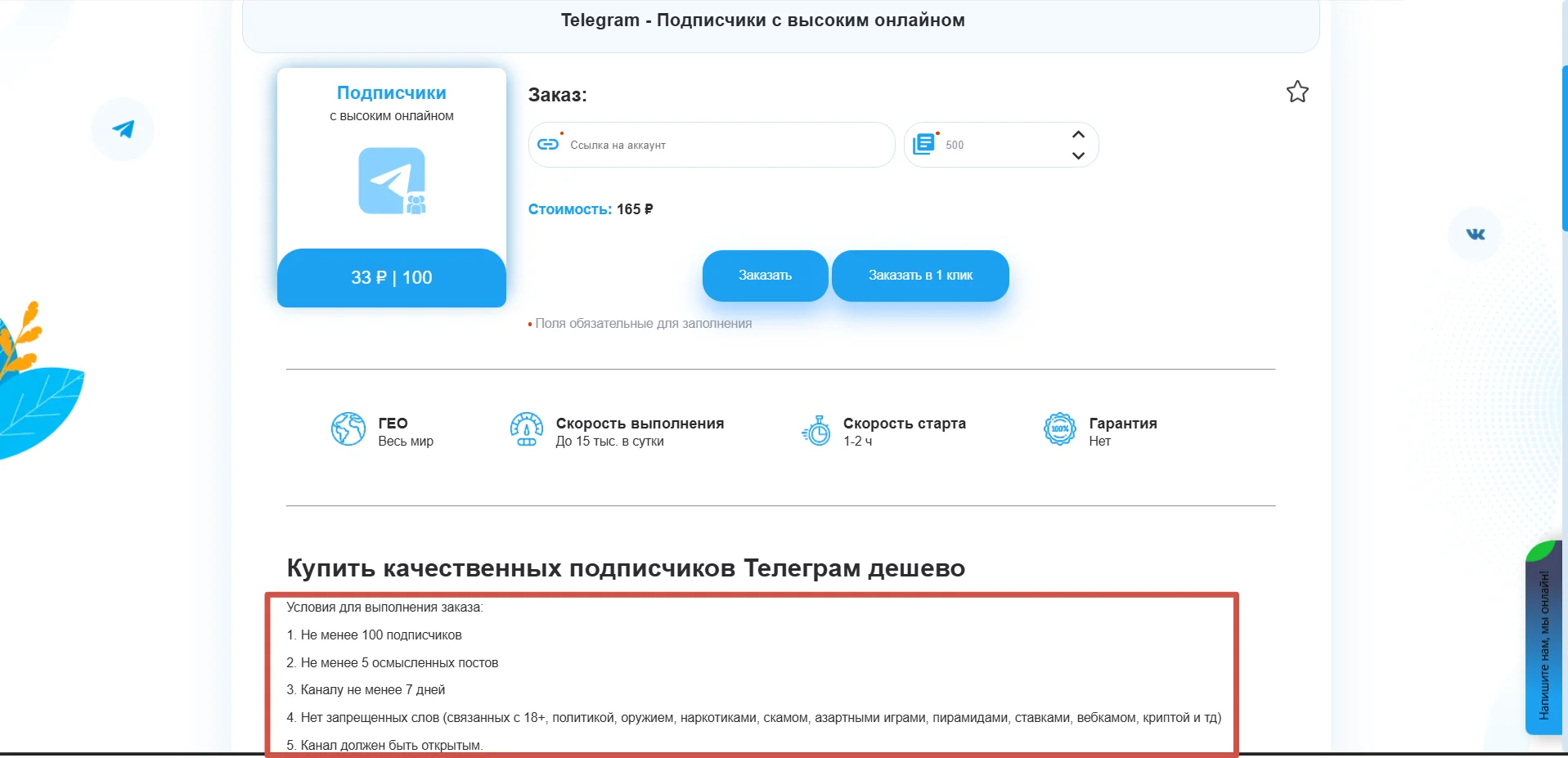This screenshot has height=758, width=1568.
Task: Click the quantity field showing 500
Action: click(1001, 145)
